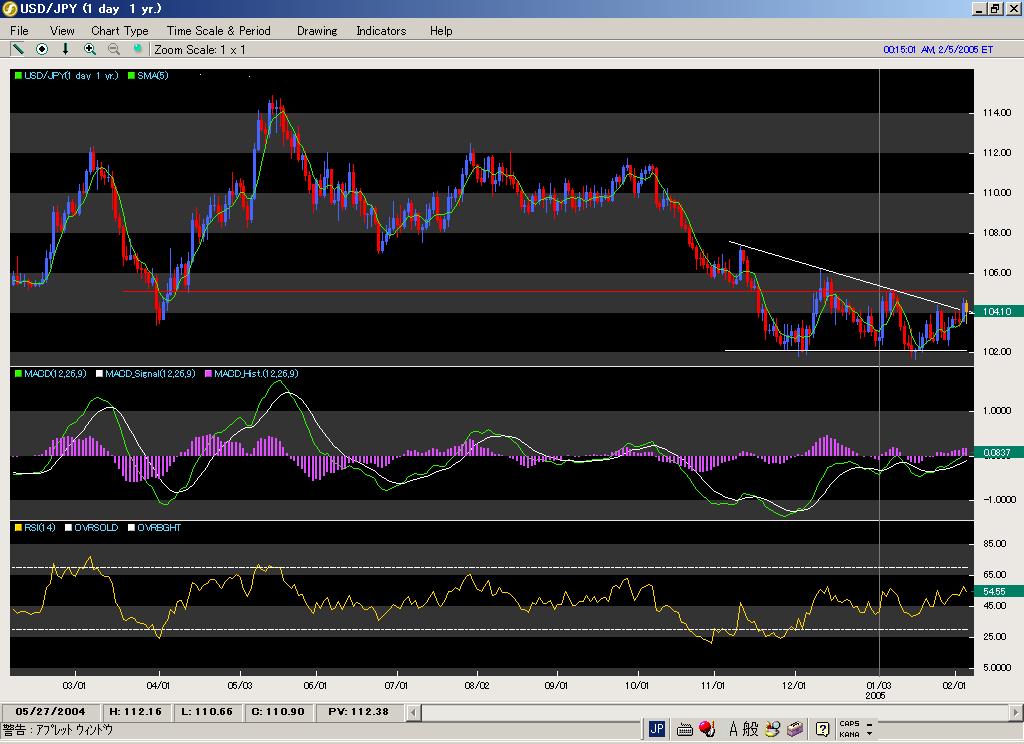The image size is (1024, 744).
Task: Select the down arrow marker tool
Action: click(65, 49)
